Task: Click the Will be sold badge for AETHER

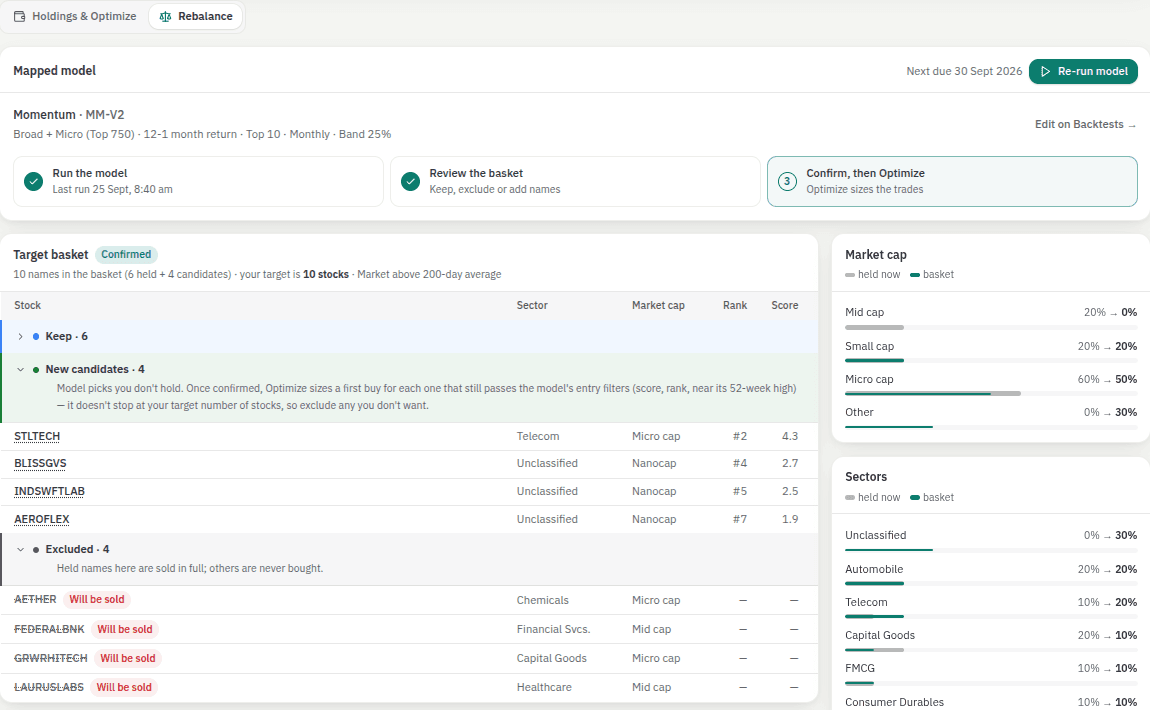Action: (x=97, y=599)
